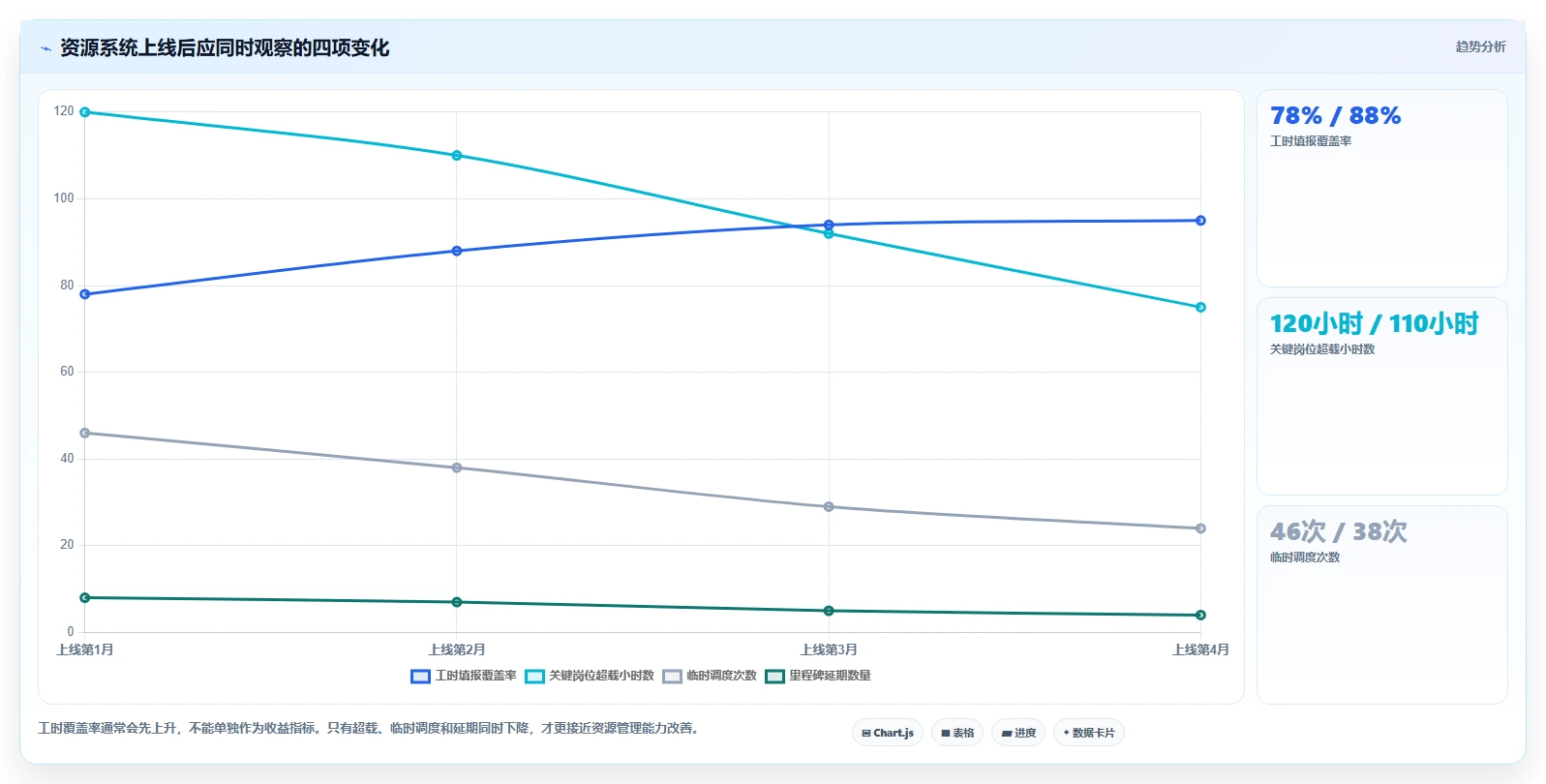Click 临时调度次数 point at 上线第4月
This screenshot has width=1546, height=784.
click(1200, 528)
